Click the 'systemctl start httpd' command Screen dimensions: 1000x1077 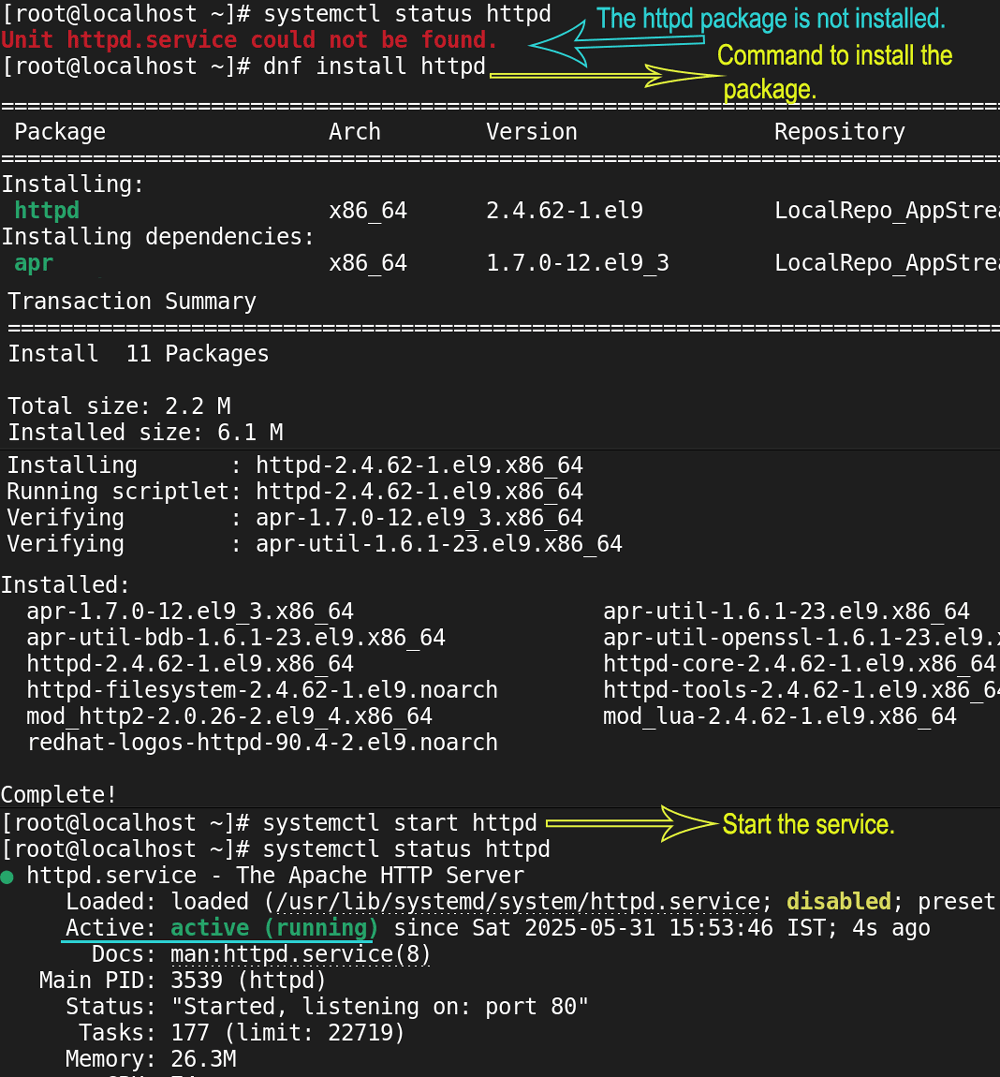click(x=400, y=823)
